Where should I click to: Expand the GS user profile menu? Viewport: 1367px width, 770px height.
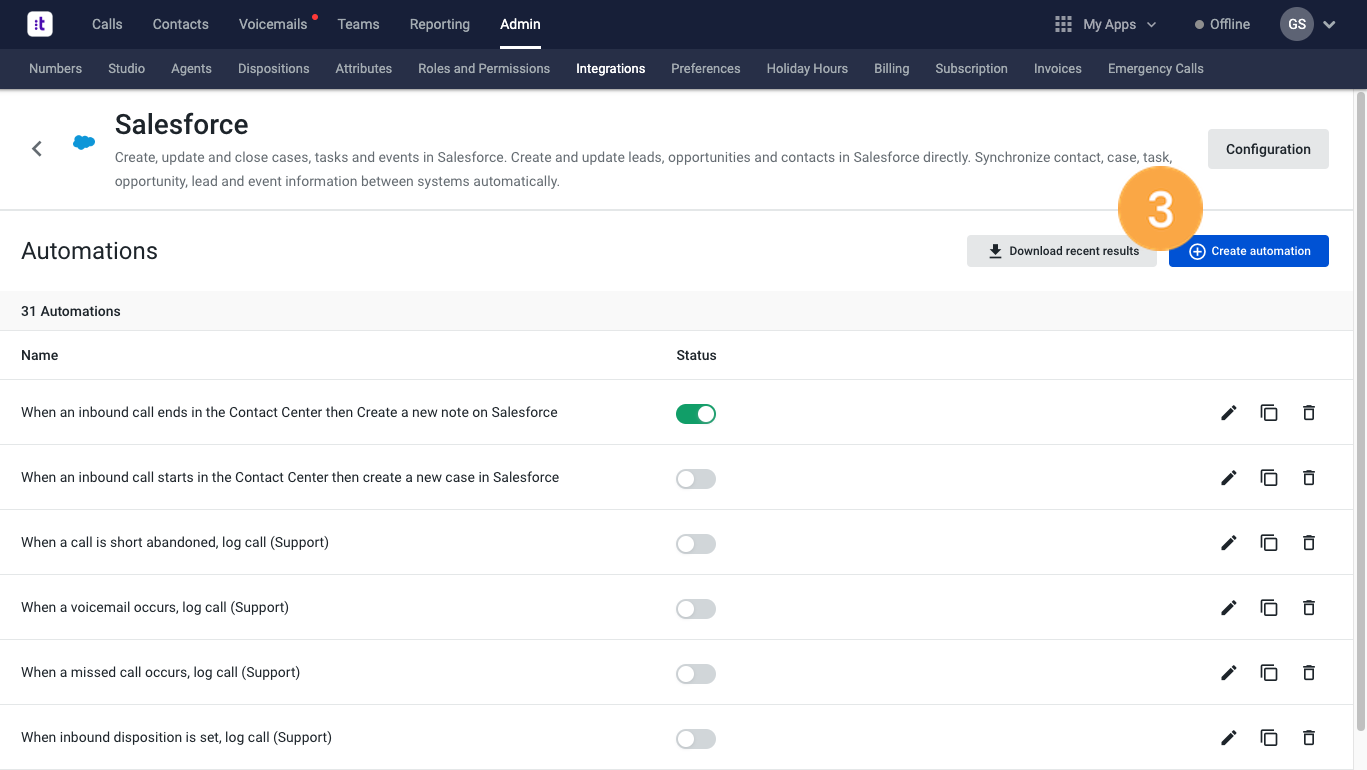pyautogui.click(x=1308, y=24)
